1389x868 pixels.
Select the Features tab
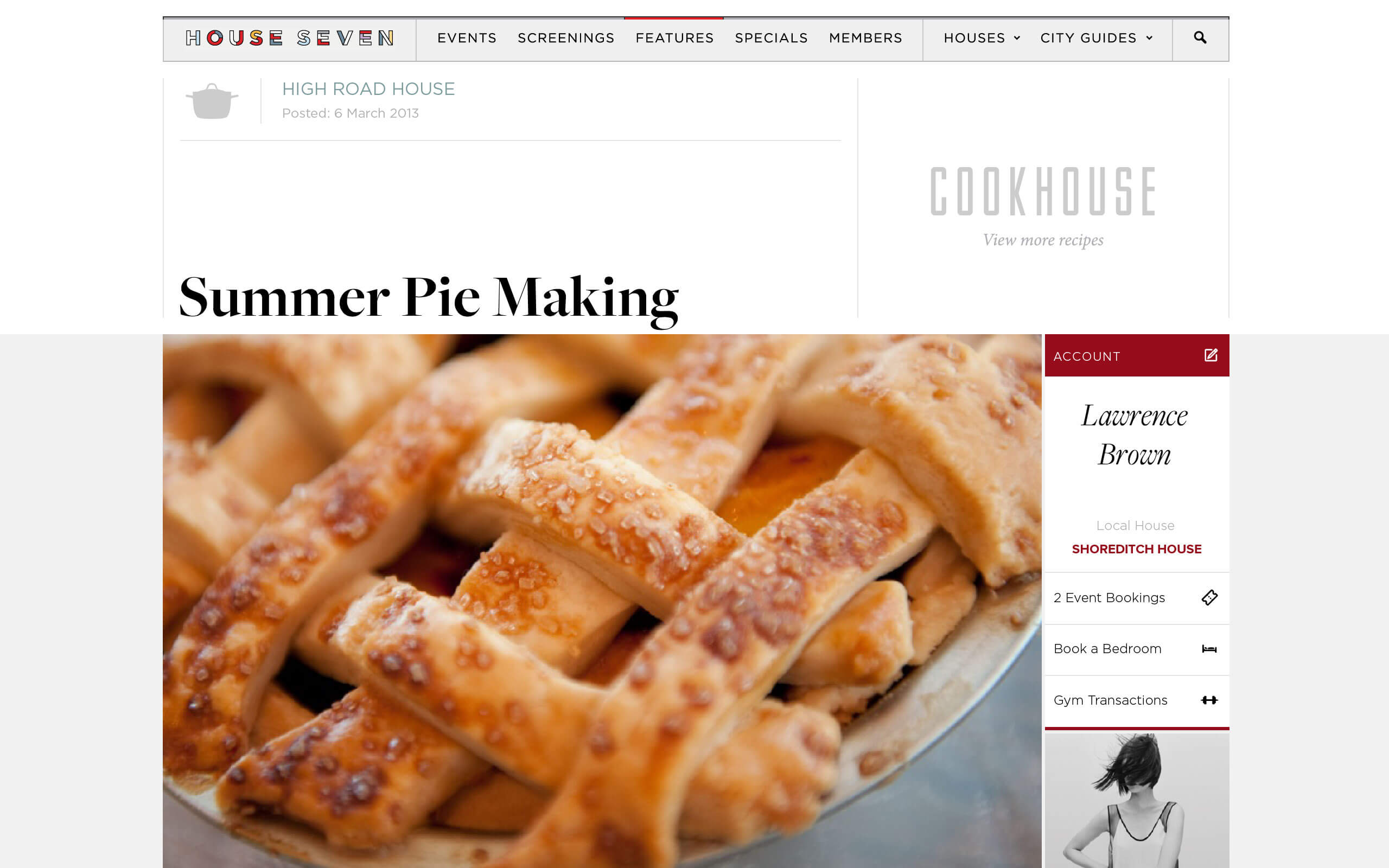pos(674,38)
